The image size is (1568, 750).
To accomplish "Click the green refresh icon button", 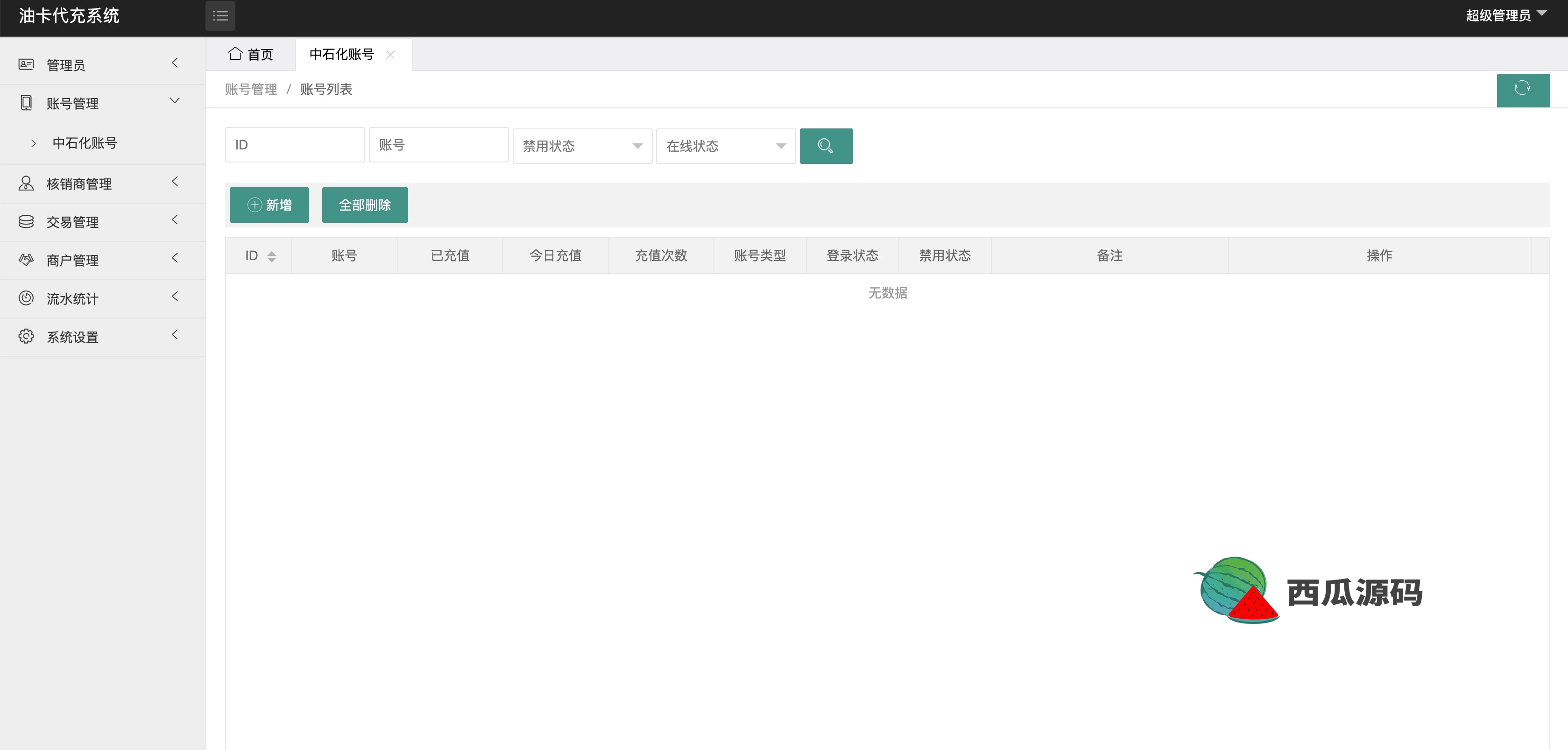I will coord(1523,90).
